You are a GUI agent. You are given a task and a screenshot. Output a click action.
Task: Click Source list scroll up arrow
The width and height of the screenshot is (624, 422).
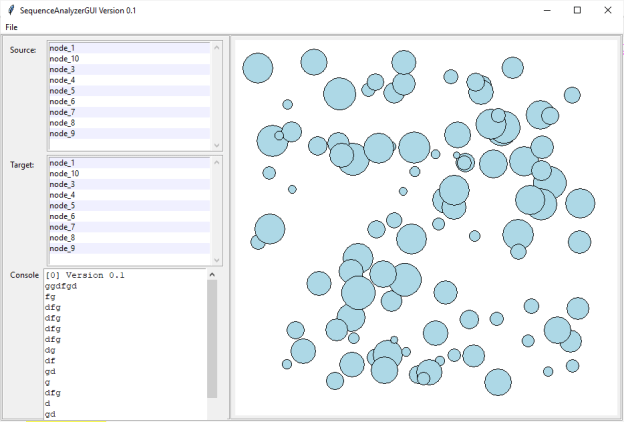tap(217, 47)
